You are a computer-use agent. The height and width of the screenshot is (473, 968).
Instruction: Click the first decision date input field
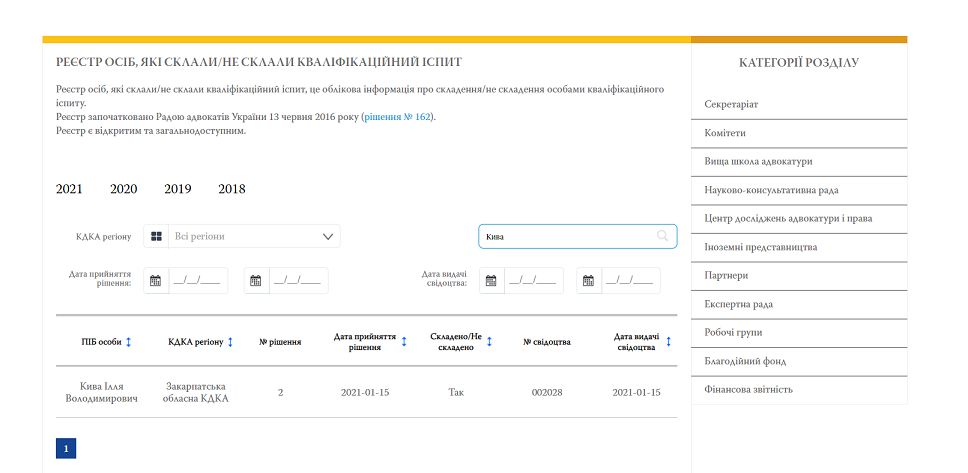[x=198, y=281]
